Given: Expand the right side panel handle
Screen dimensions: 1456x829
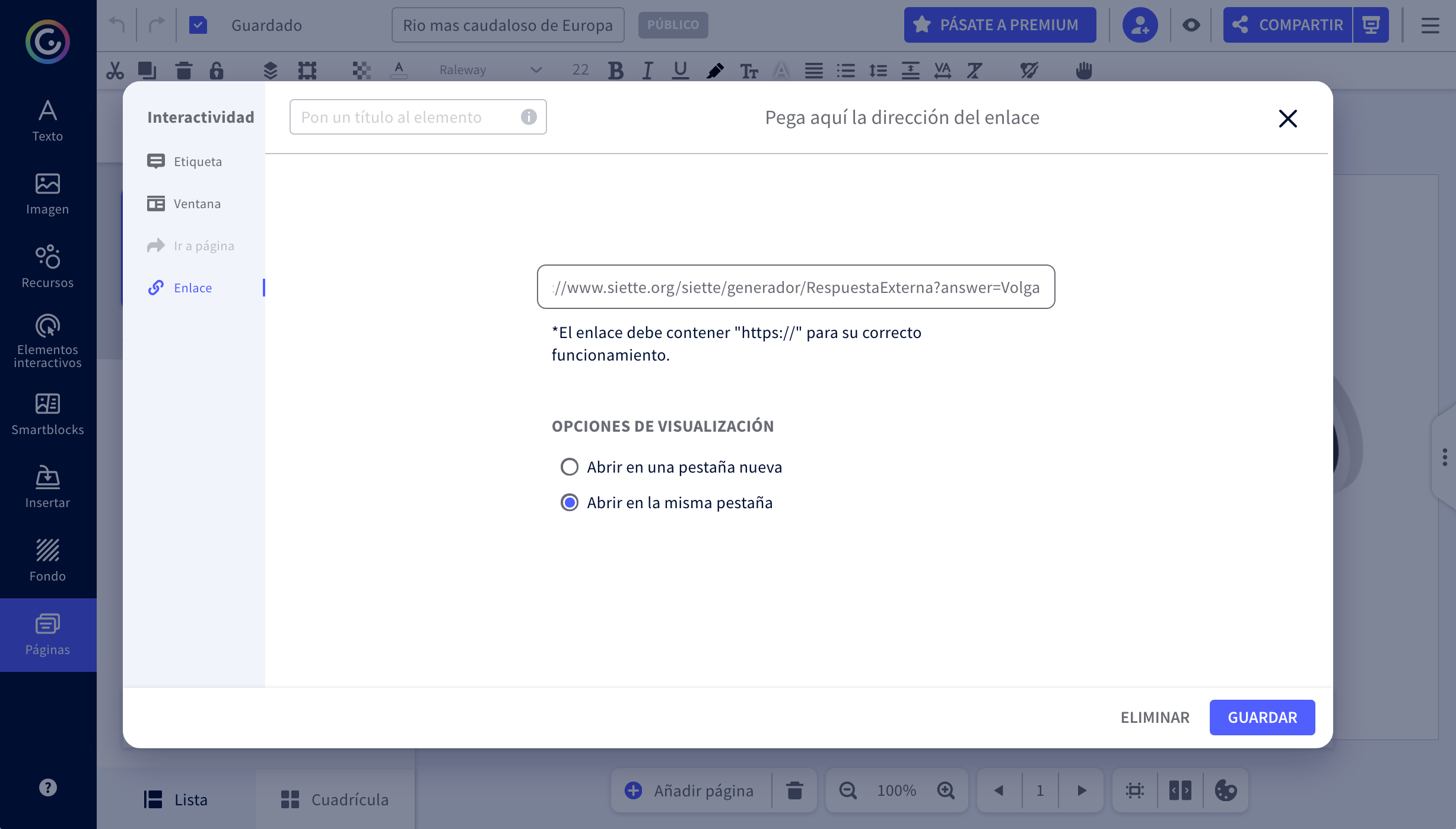Looking at the screenshot, I should pos(1445,457).
